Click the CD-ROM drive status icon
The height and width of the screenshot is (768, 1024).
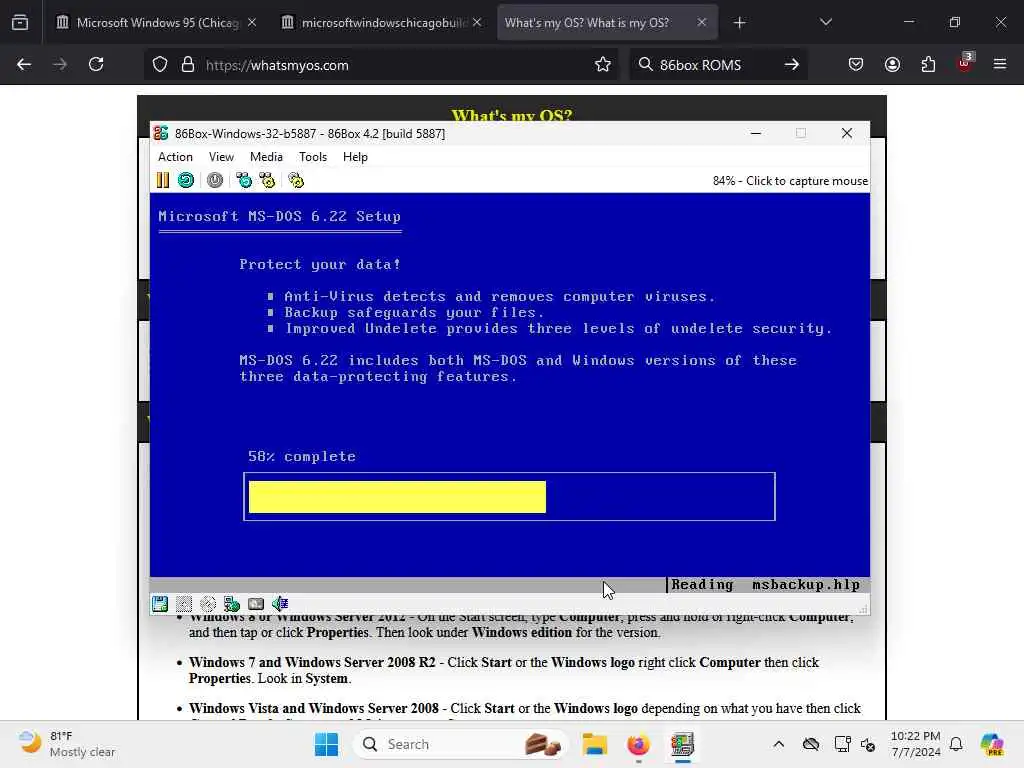point(208,604)
